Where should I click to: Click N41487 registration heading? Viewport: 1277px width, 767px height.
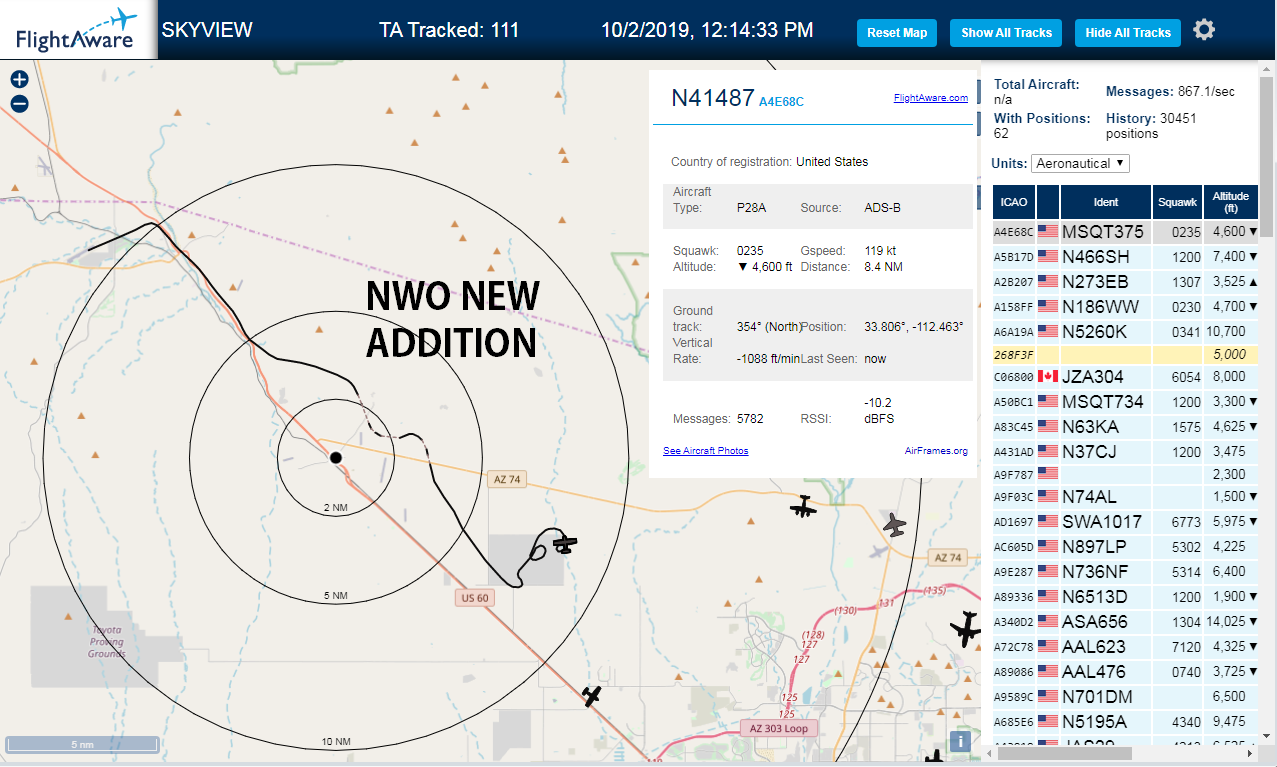coord(712,98)
